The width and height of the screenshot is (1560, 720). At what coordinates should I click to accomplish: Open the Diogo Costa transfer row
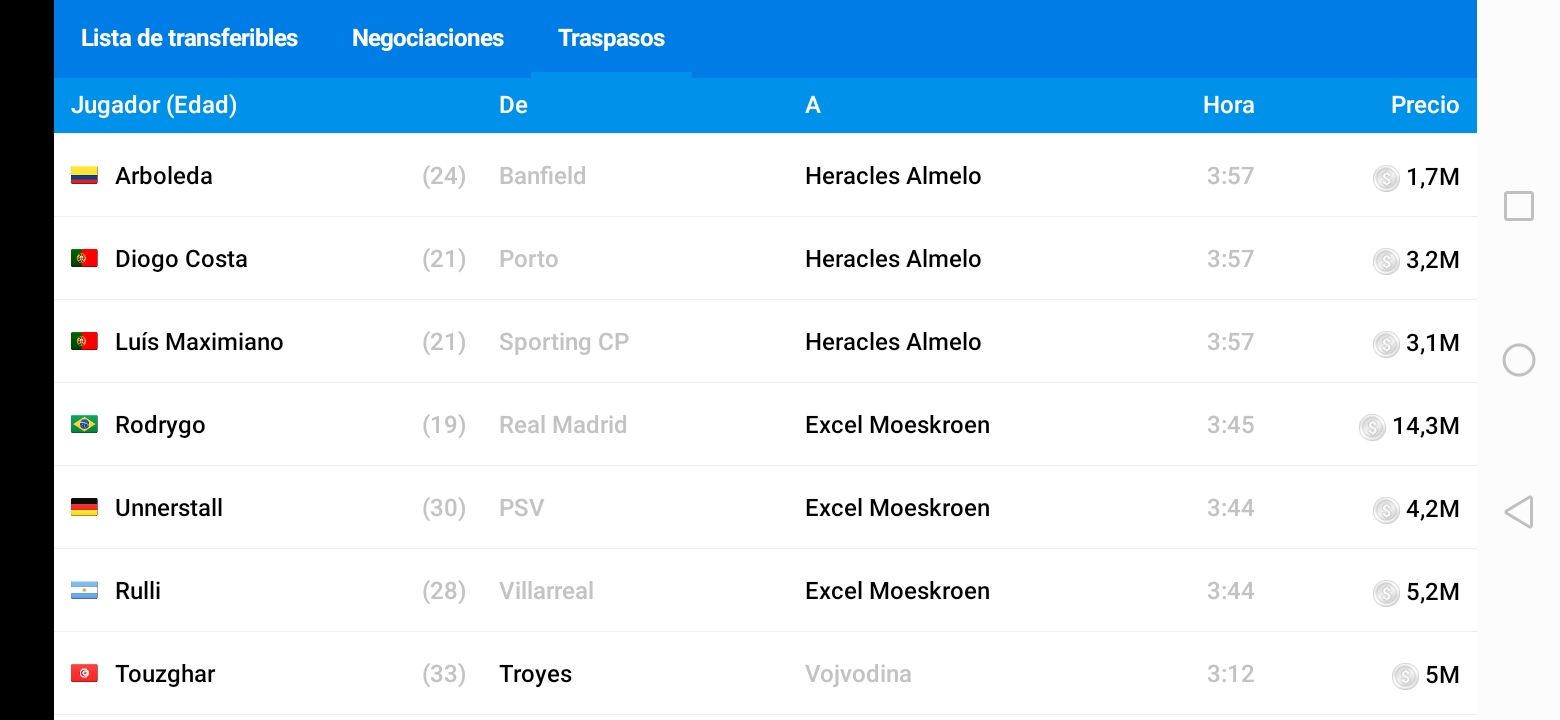click(x=765, y=259)
